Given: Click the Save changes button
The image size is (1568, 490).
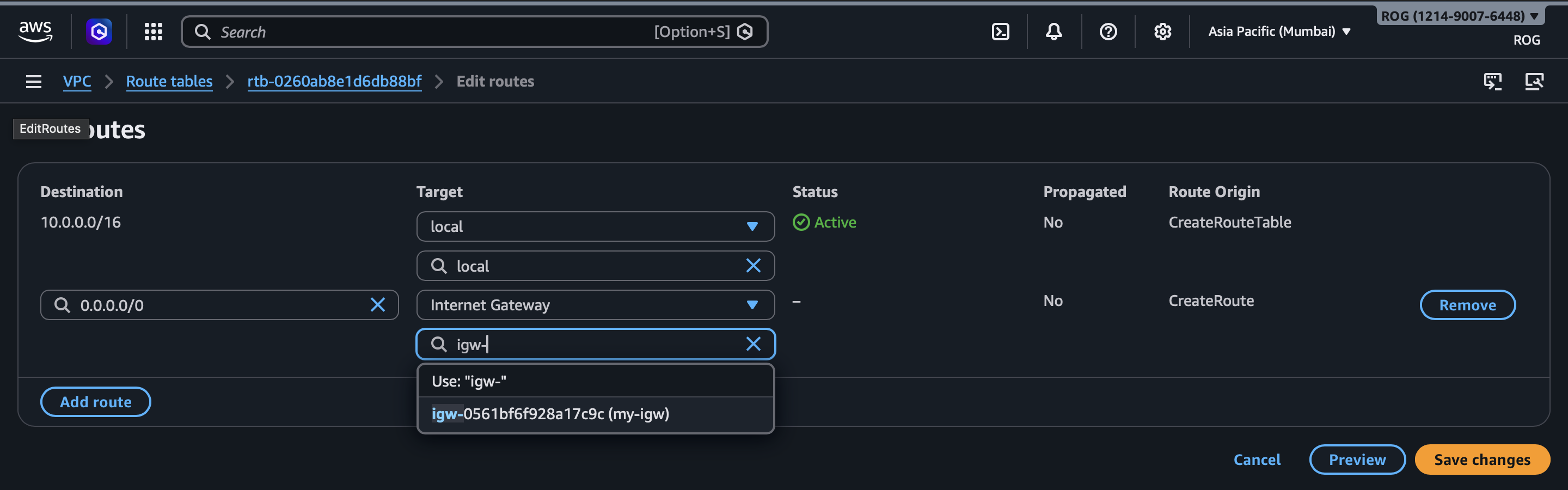Looking at the screenshot, I should tap(1481, 460).
